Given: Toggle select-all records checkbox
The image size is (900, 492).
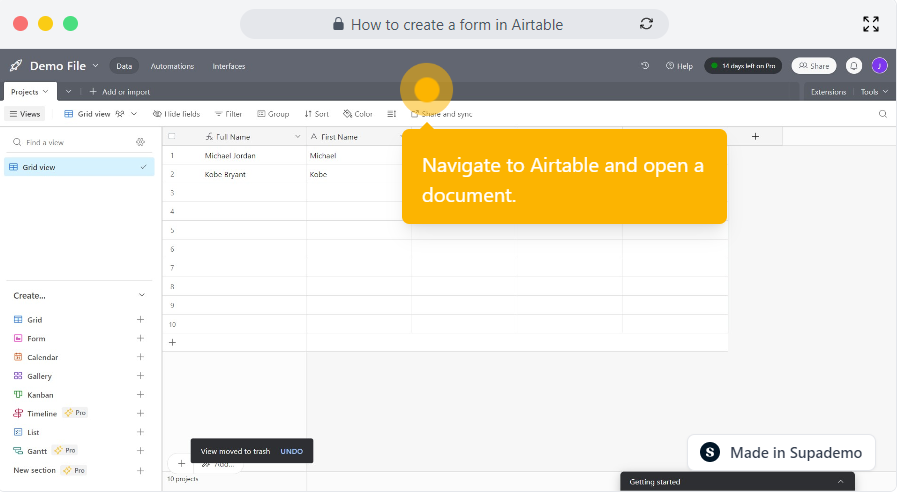Looking at the screenshot, I should 172,137.
